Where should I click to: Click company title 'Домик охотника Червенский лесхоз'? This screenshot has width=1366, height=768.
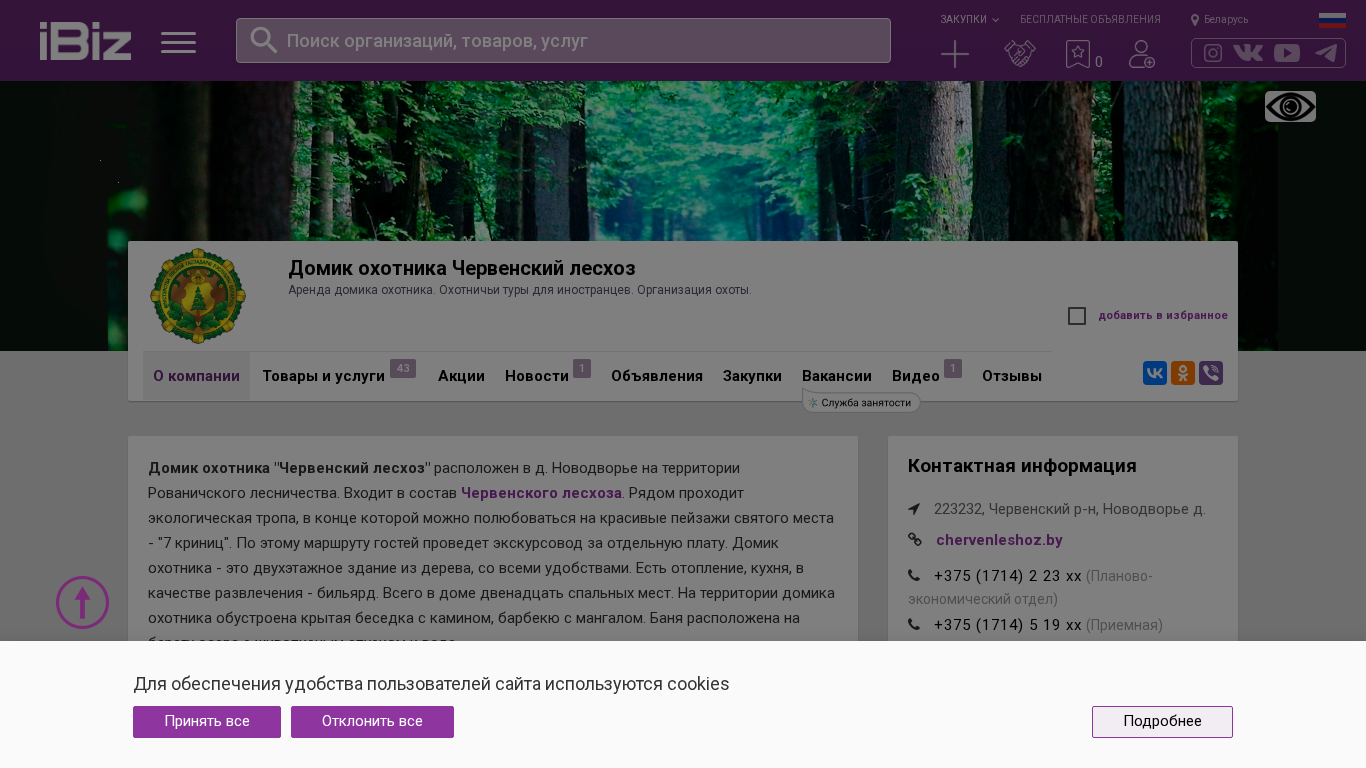click(x=462, y=268)
